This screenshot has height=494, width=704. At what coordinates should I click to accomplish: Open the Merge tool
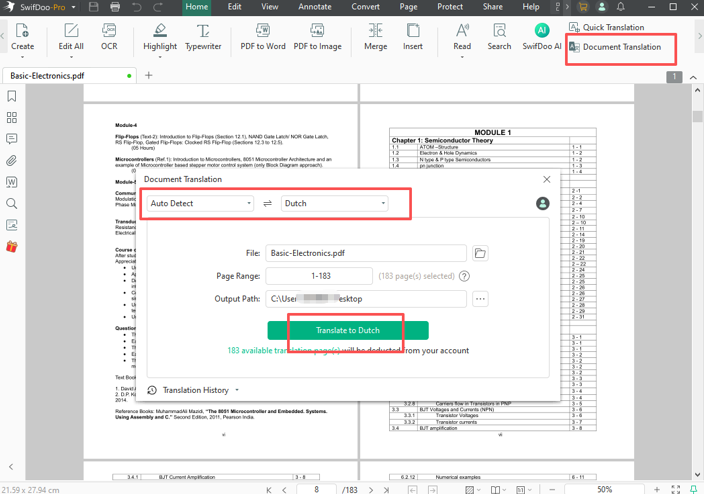[x=376, y=37]
